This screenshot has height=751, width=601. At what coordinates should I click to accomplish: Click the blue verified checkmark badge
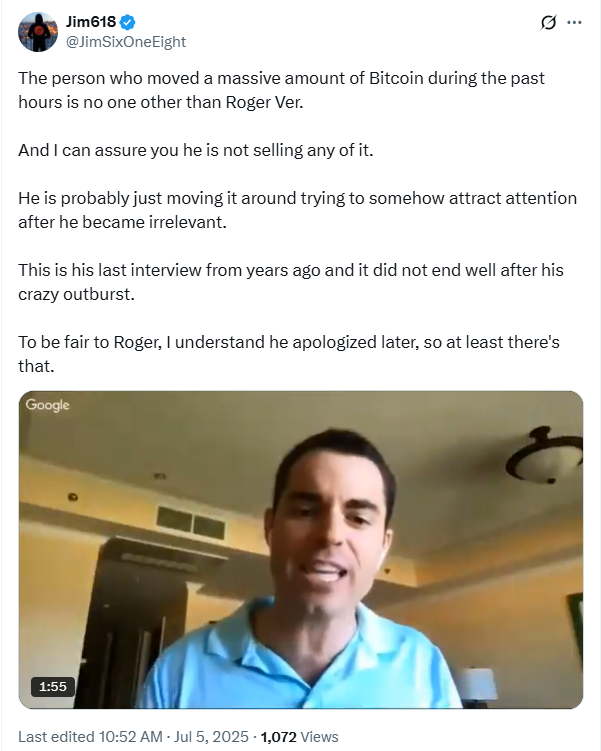127,22
